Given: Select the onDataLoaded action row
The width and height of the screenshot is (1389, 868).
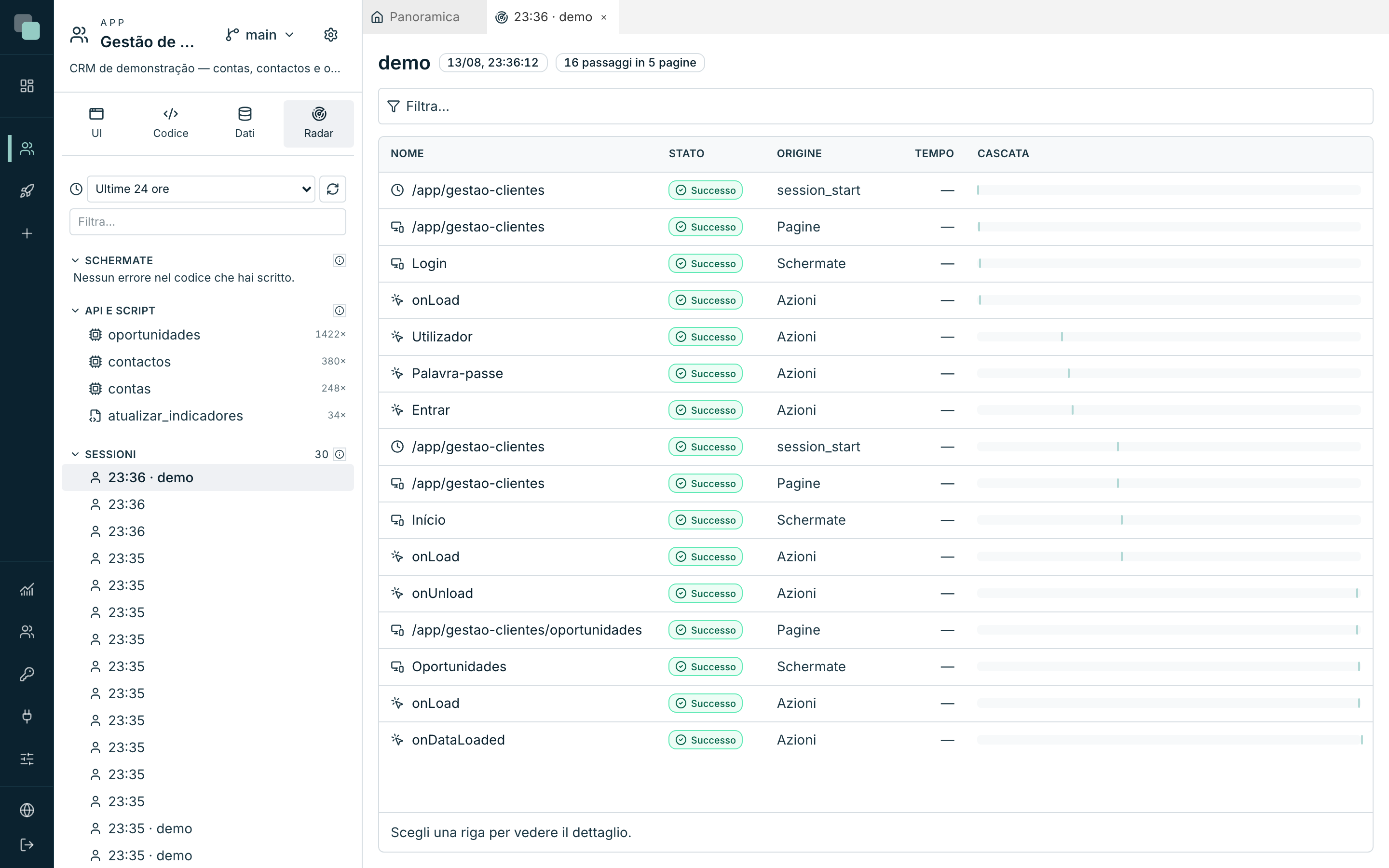Looking at the screenshot, I should pos(875,740).
